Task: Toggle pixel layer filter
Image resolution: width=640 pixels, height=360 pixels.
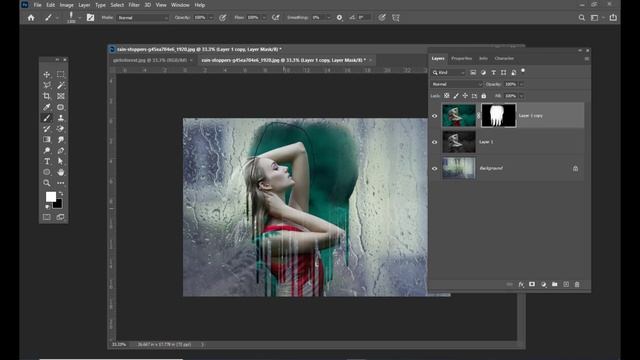Action: (x=473, y=72)
